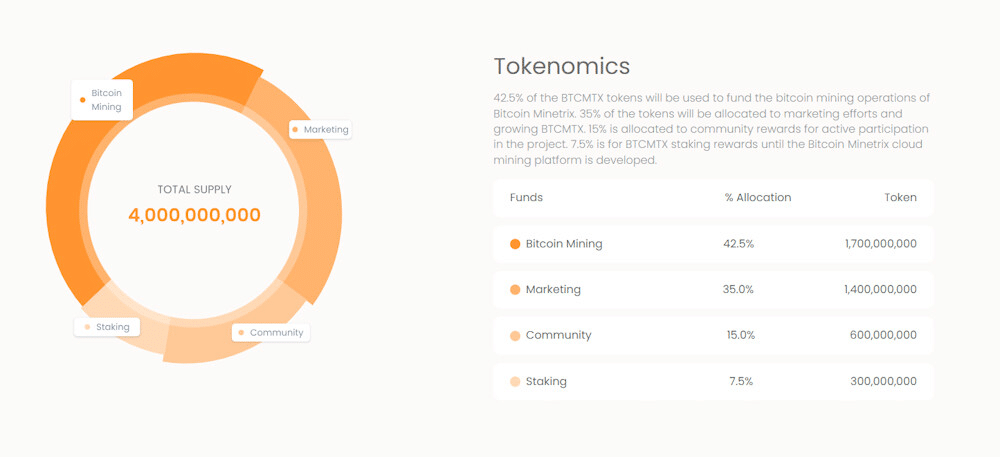Click the dot icon beside Marketing row
Screen dimensions: 1000x457
click(515, 290)
